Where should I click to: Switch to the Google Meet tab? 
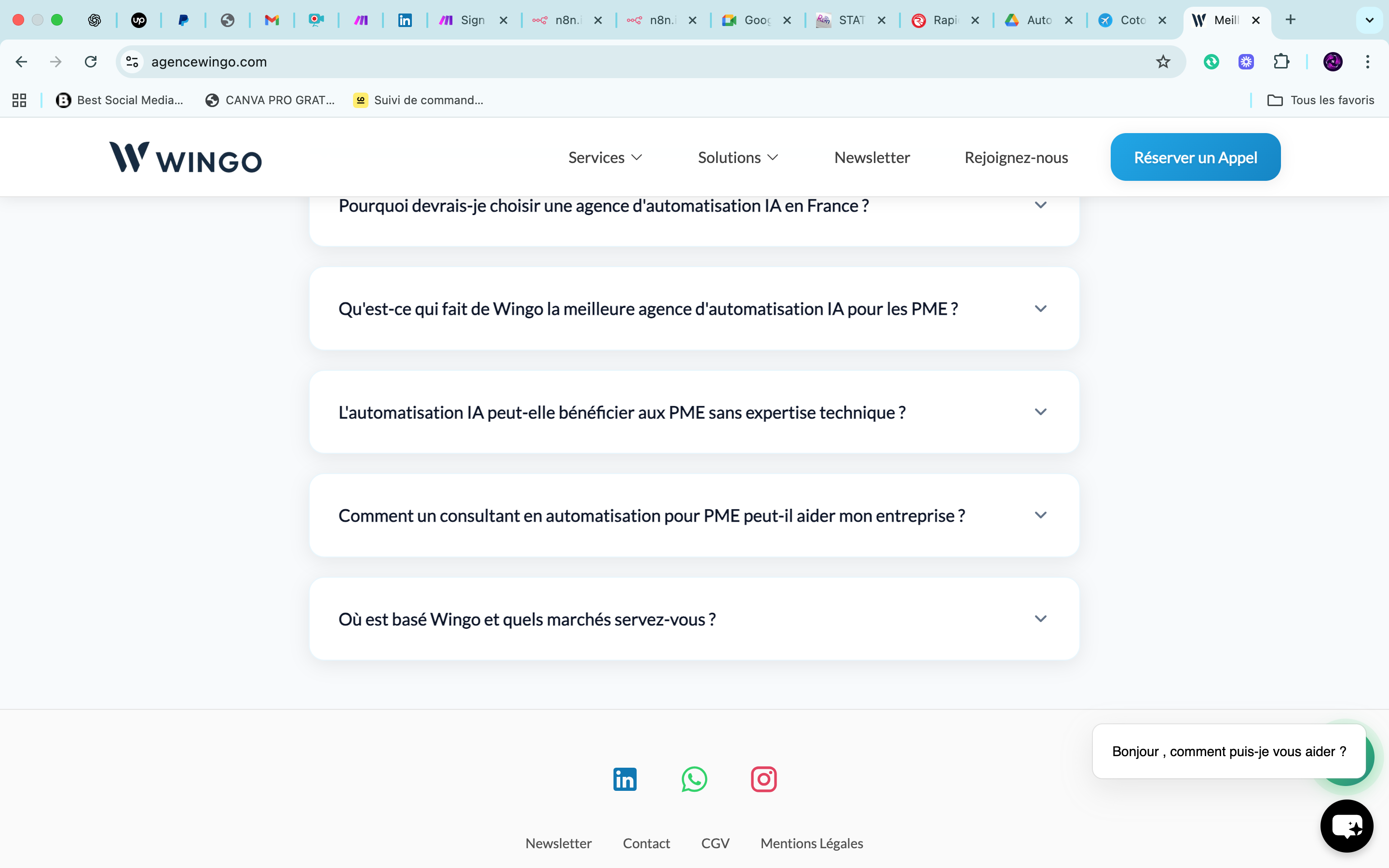(751, 20)
